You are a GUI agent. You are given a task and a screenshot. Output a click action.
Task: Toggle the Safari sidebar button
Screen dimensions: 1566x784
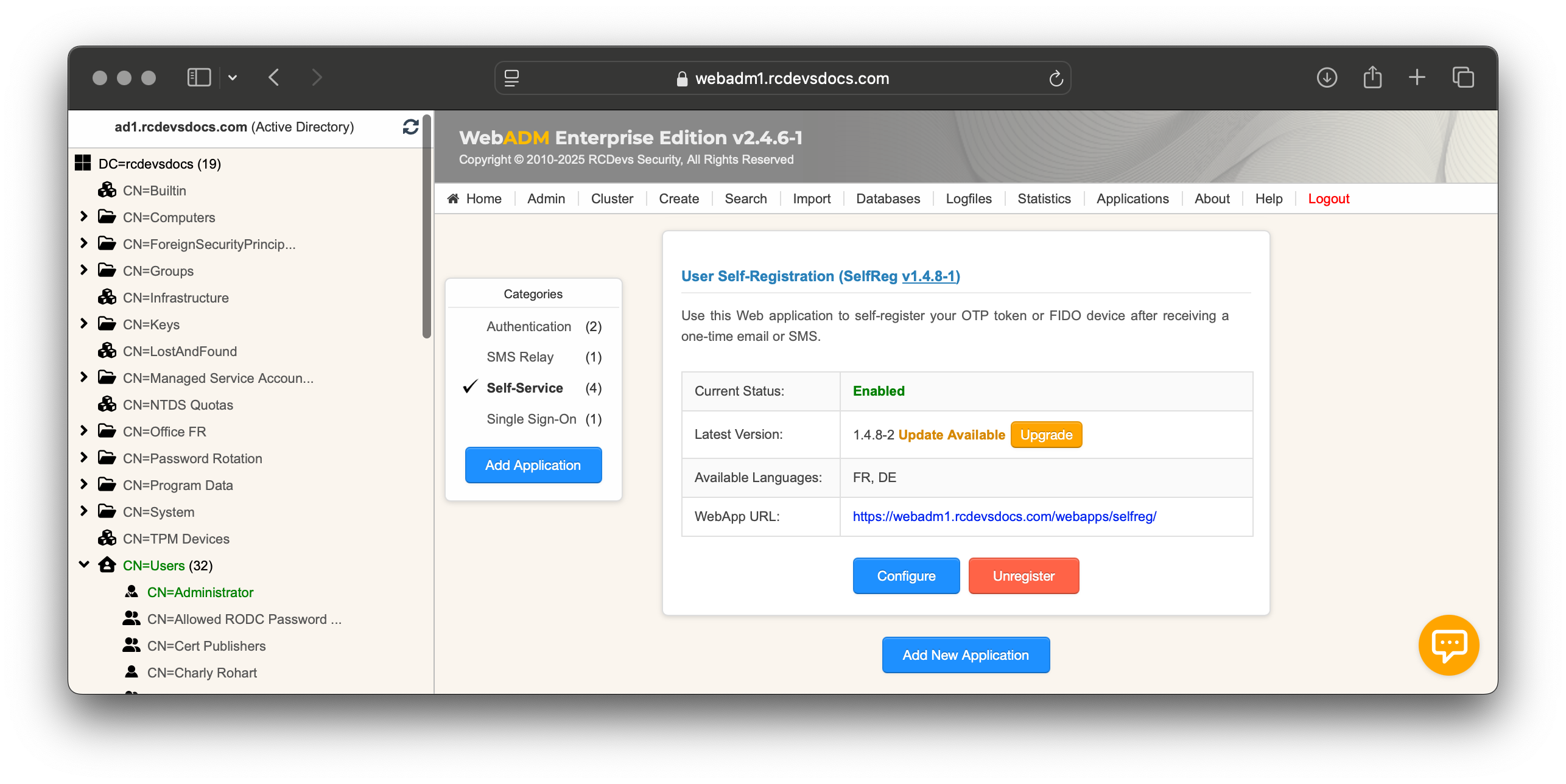pyautogui.click(x=199, y=77)
